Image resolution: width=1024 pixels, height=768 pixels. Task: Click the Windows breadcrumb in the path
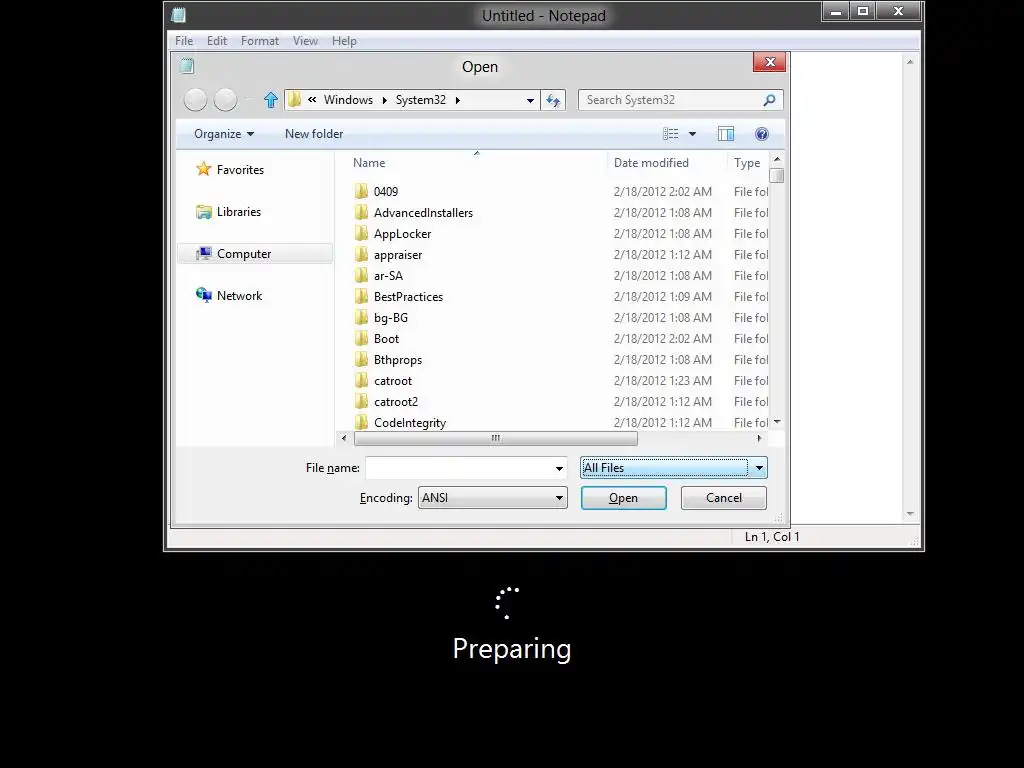click(348, 100)
